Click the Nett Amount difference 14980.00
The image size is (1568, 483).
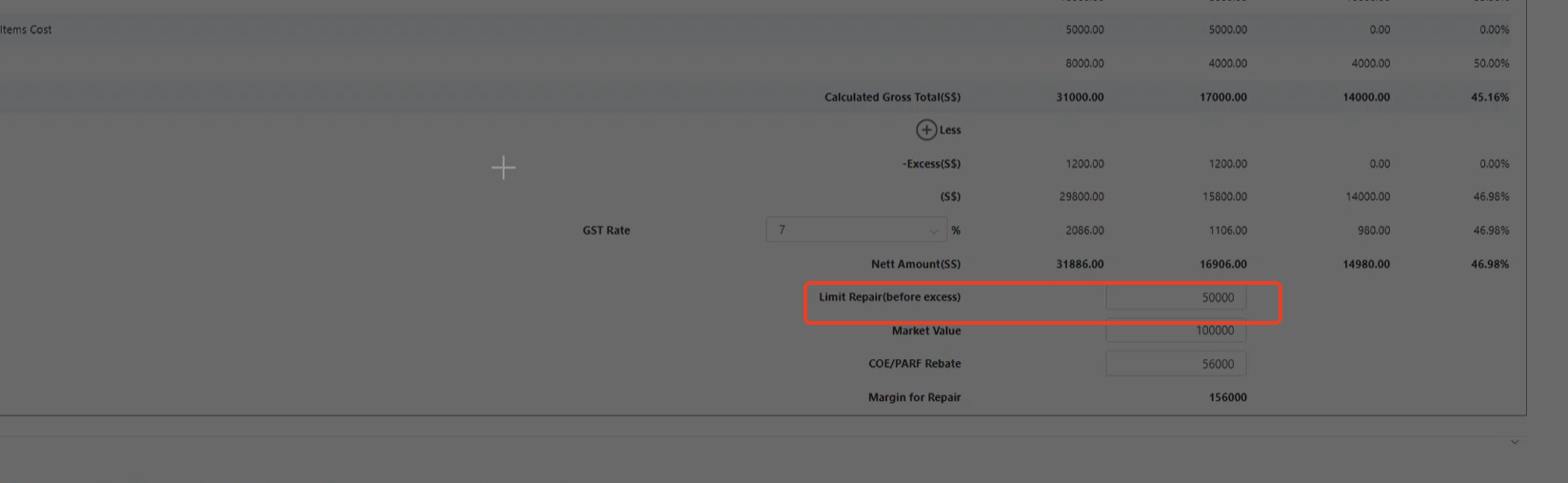(x=1365, y=264)
